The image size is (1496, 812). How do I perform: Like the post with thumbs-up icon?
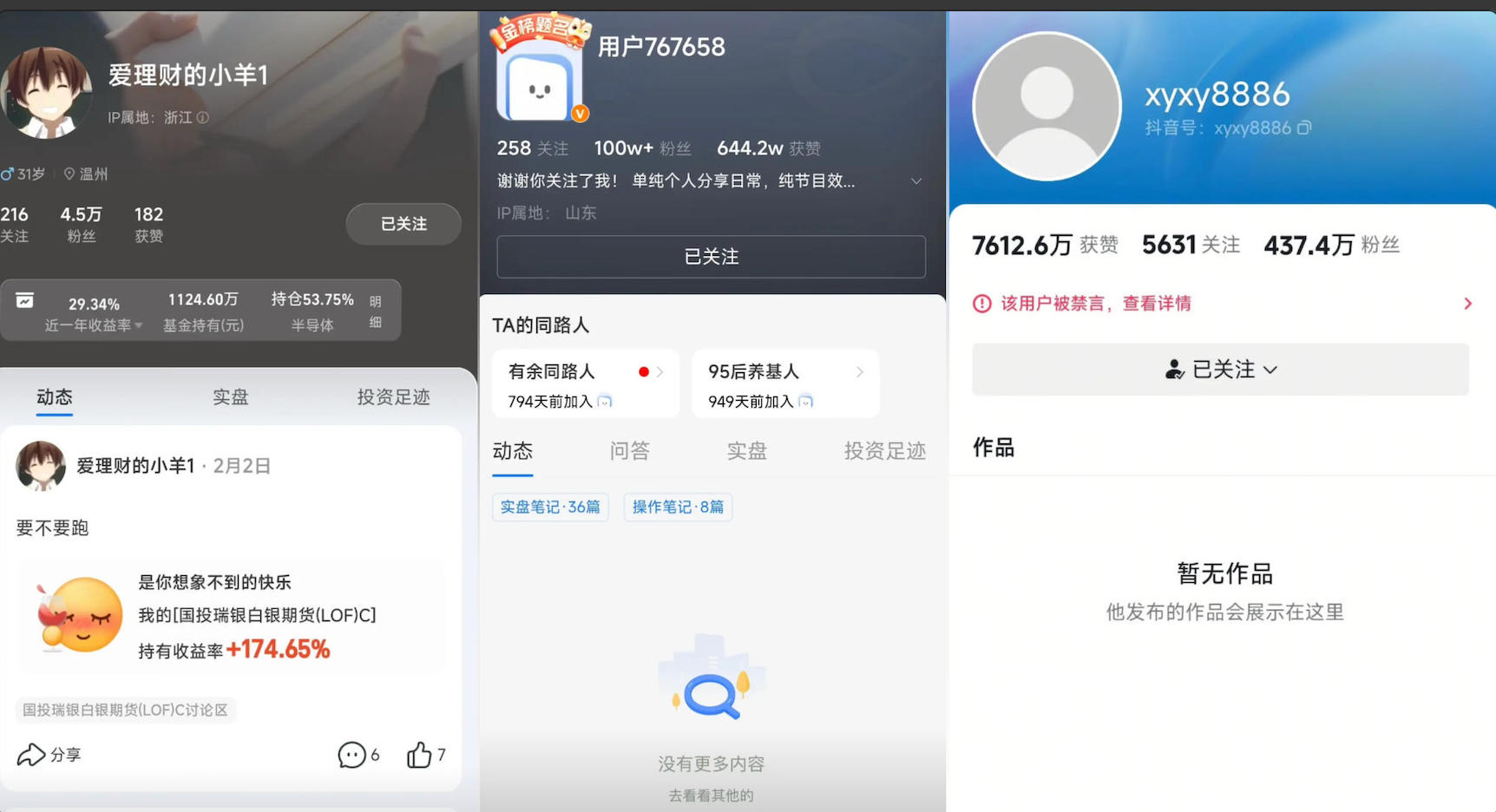[419, 755]
